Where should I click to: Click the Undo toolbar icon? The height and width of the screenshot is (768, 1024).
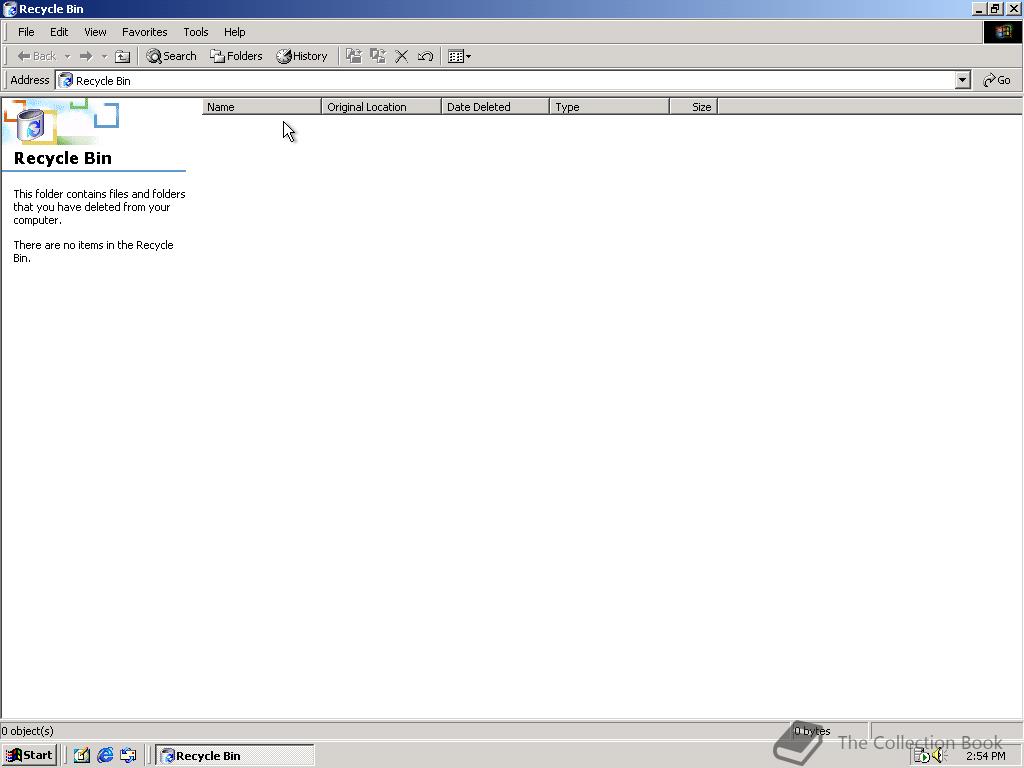[425, 56]
